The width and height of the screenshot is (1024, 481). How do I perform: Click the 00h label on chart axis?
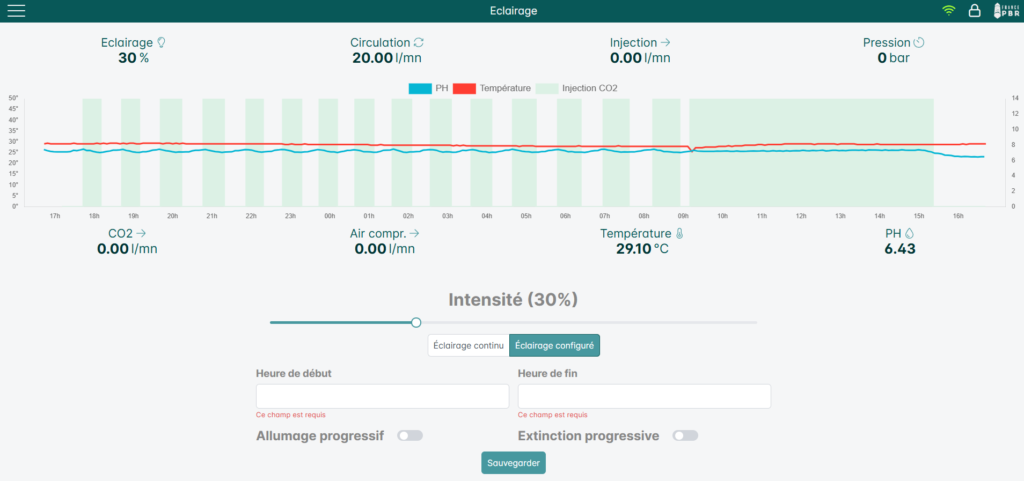click(330, 216)
